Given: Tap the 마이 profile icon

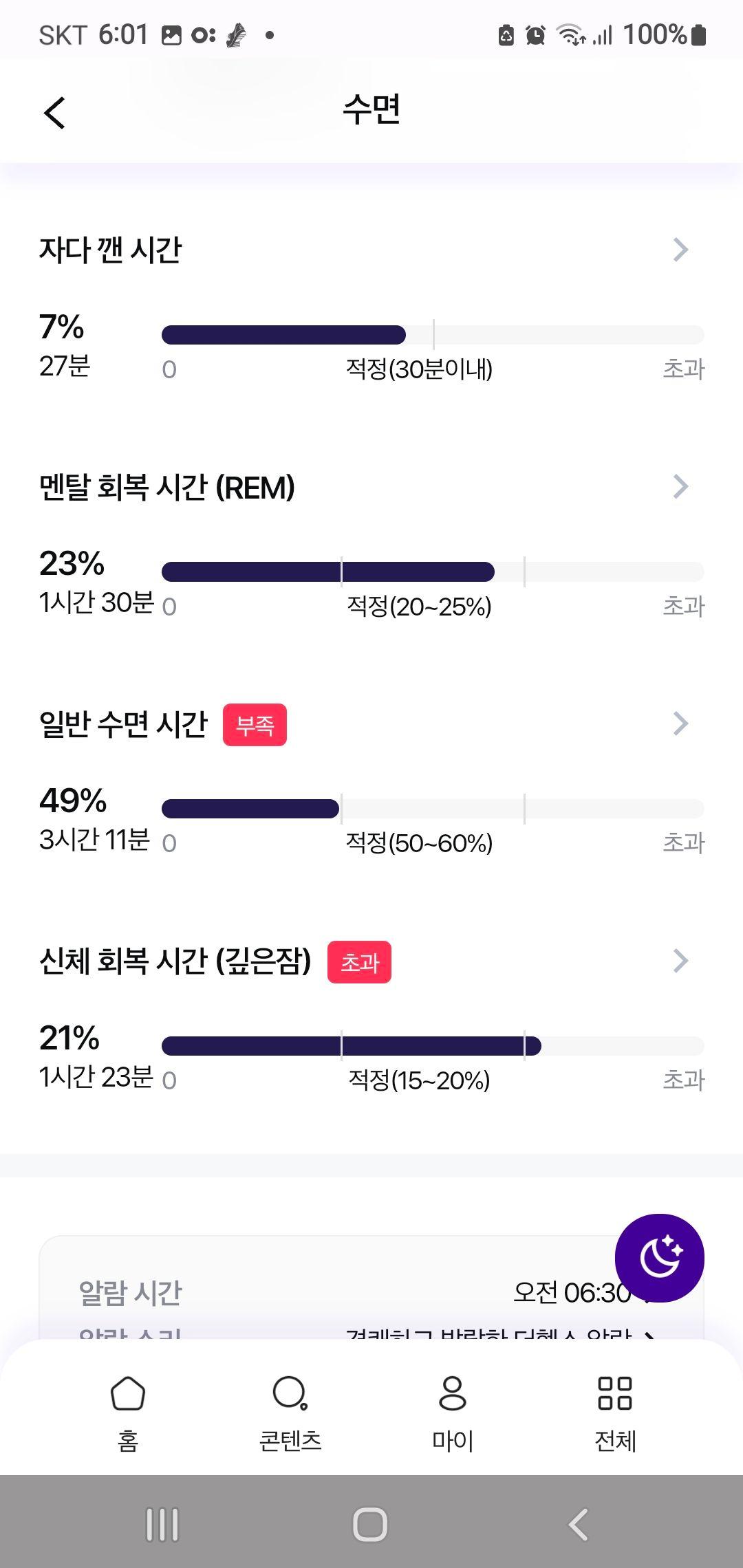Looking at the screenshot, I should point(453,1393).
